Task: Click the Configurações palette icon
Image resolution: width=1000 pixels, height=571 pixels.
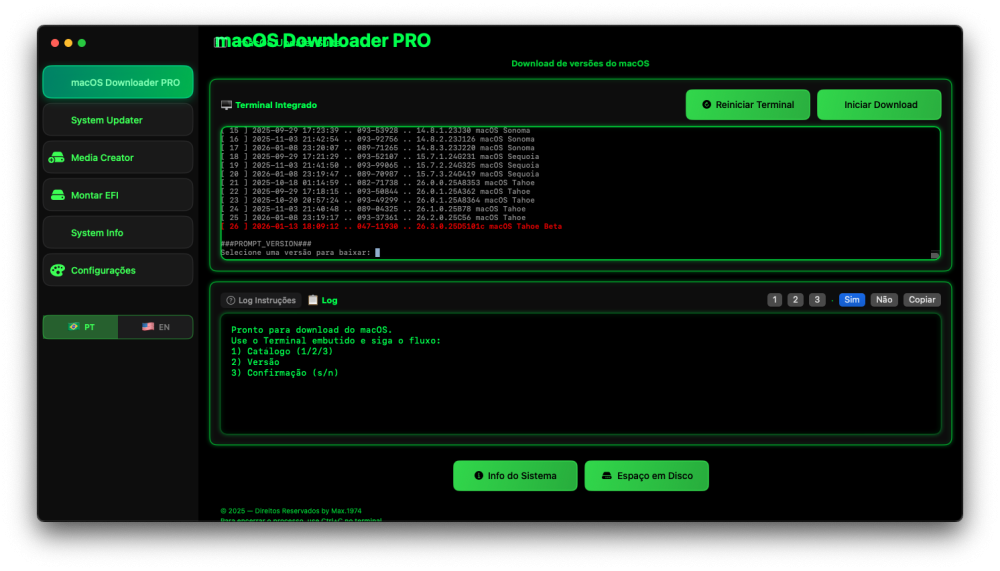Action: (x=57, y=271)
